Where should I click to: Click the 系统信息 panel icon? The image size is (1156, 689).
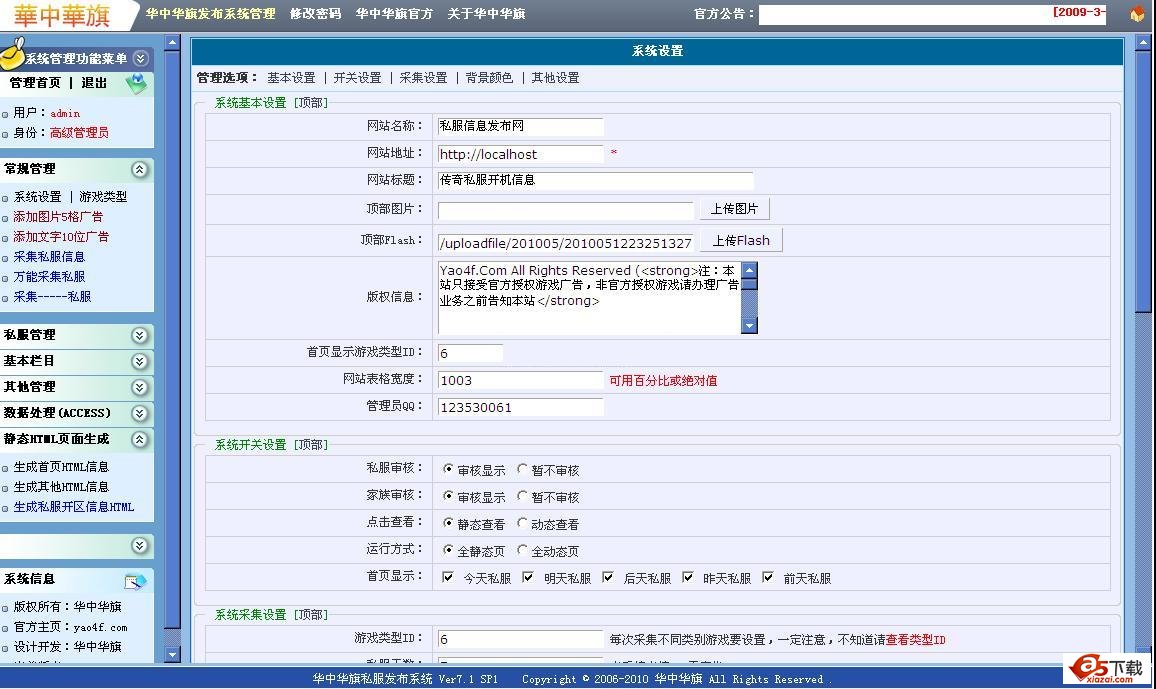[x=135, y=581]
